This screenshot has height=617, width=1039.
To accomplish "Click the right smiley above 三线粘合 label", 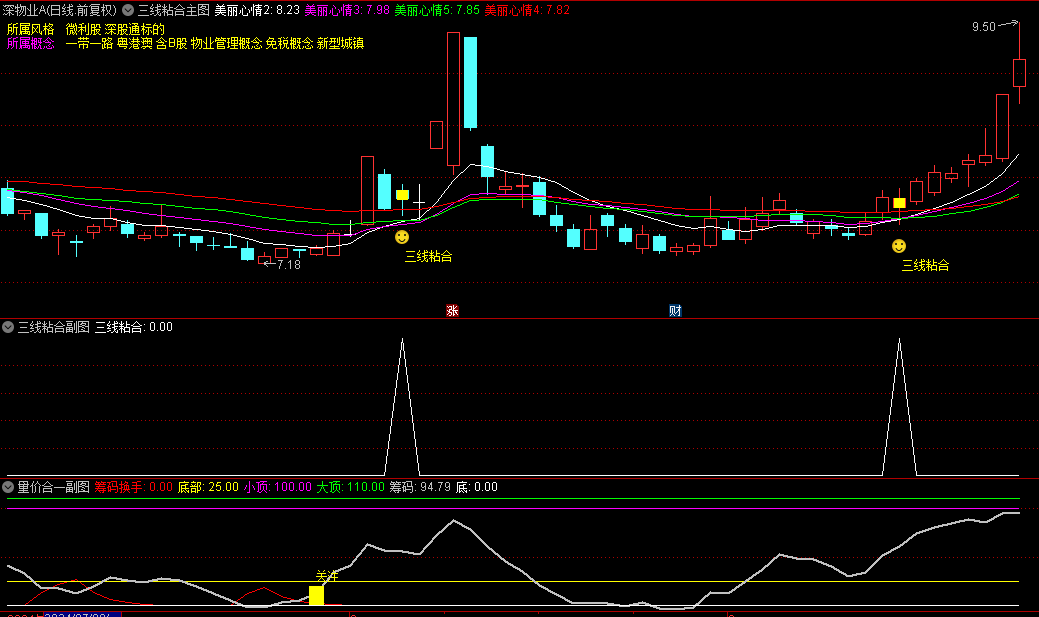I will point(899,246).
